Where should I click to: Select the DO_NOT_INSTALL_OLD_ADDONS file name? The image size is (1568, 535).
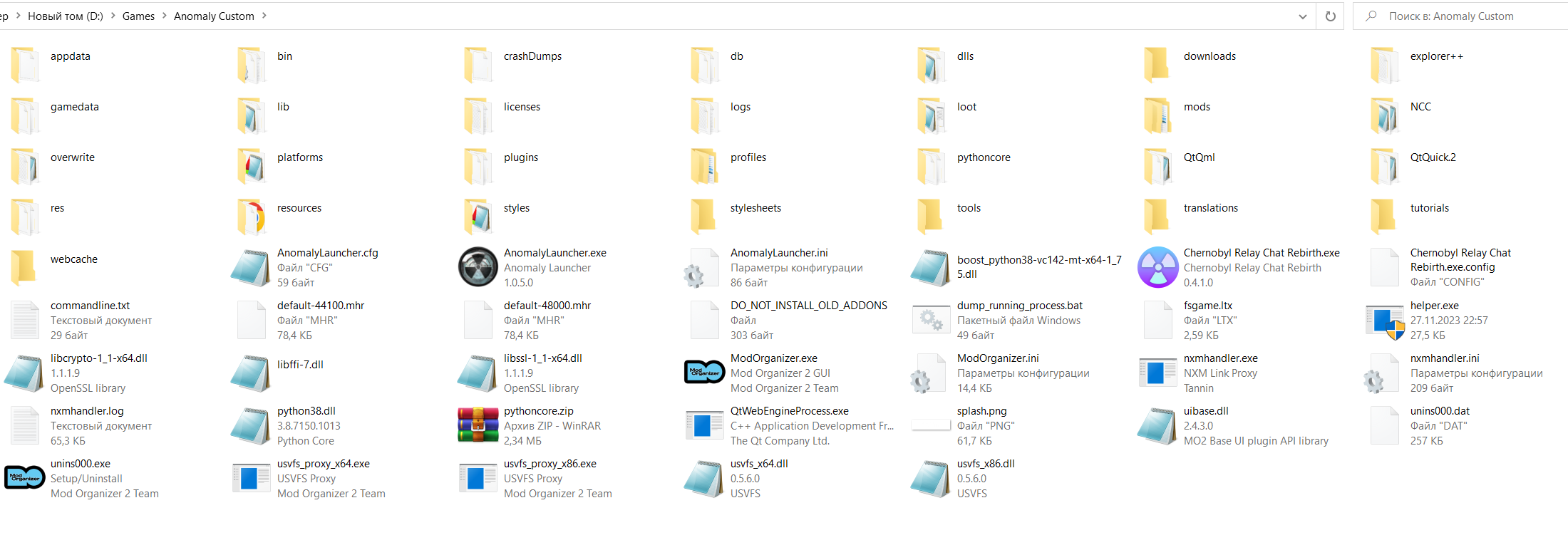pos(809,306)
